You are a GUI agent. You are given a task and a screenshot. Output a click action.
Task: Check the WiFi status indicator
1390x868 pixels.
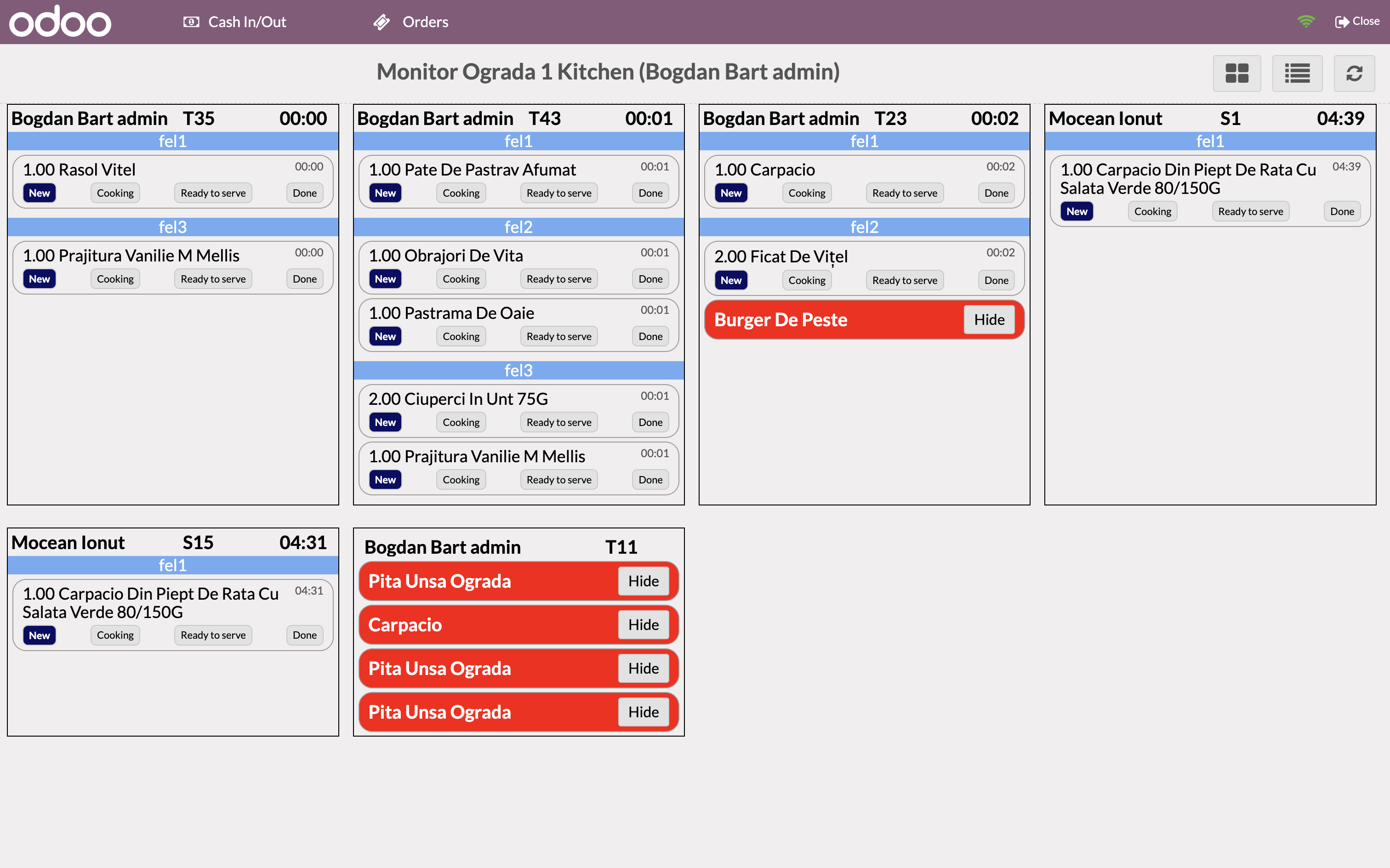[1306, 21]
